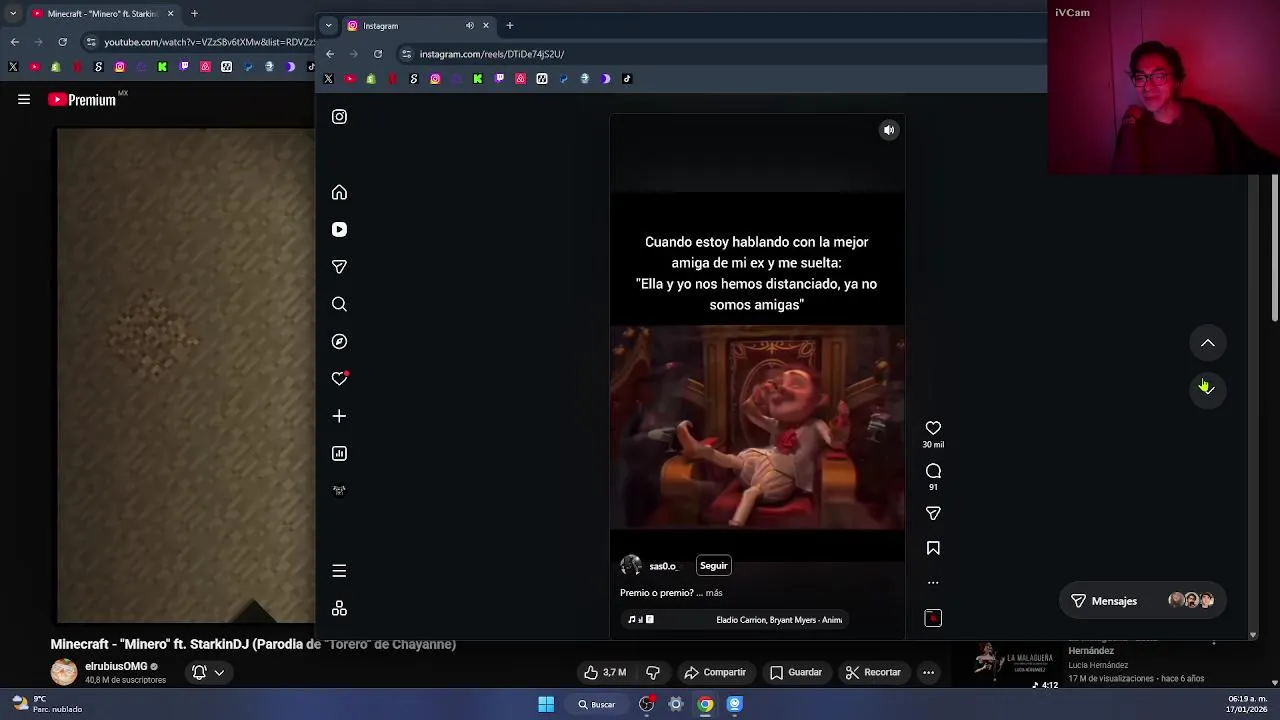Go to previous reel with up chevron
The image size is (1280, 720).
point(1208,343)
